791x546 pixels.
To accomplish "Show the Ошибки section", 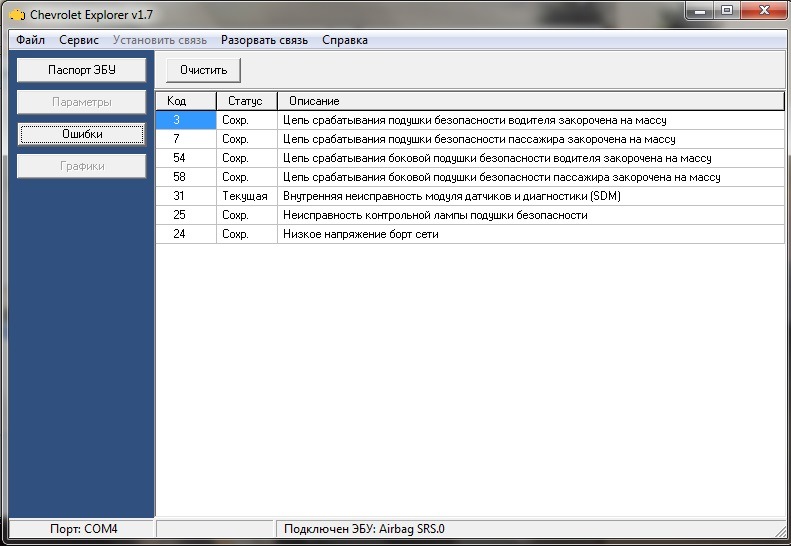I will (82, 134).
